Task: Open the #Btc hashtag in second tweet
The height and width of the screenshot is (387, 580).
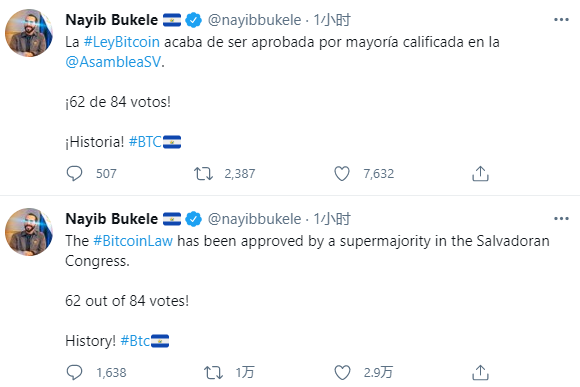Action: 135,341
